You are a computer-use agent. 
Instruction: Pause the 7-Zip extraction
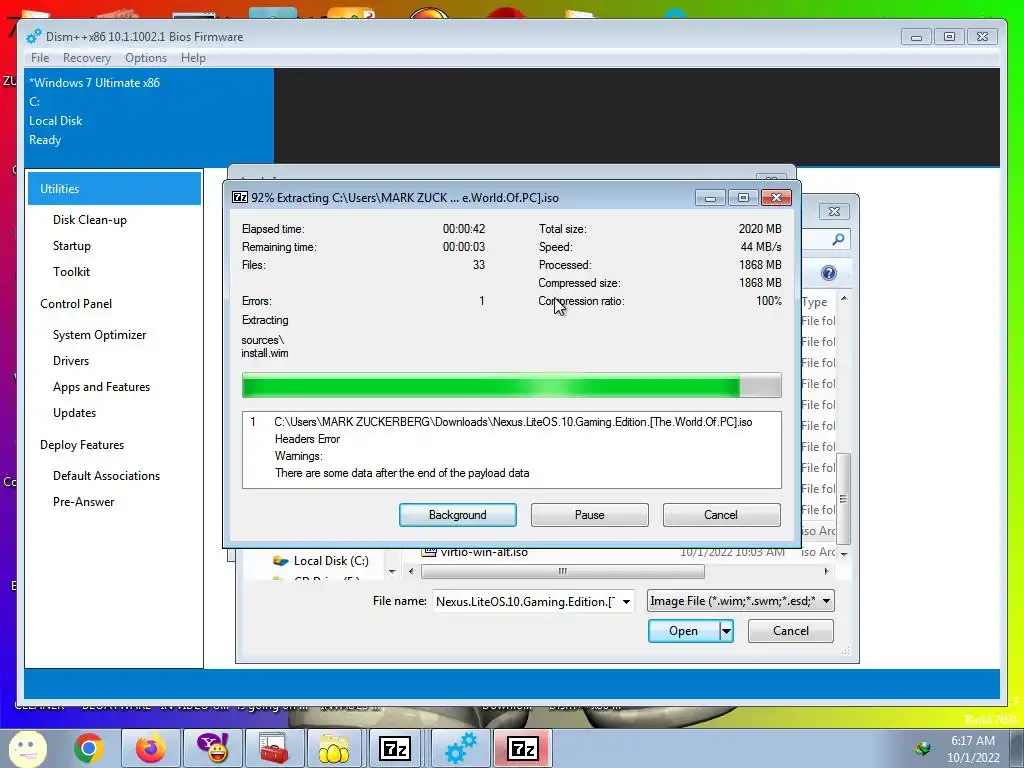590,515
